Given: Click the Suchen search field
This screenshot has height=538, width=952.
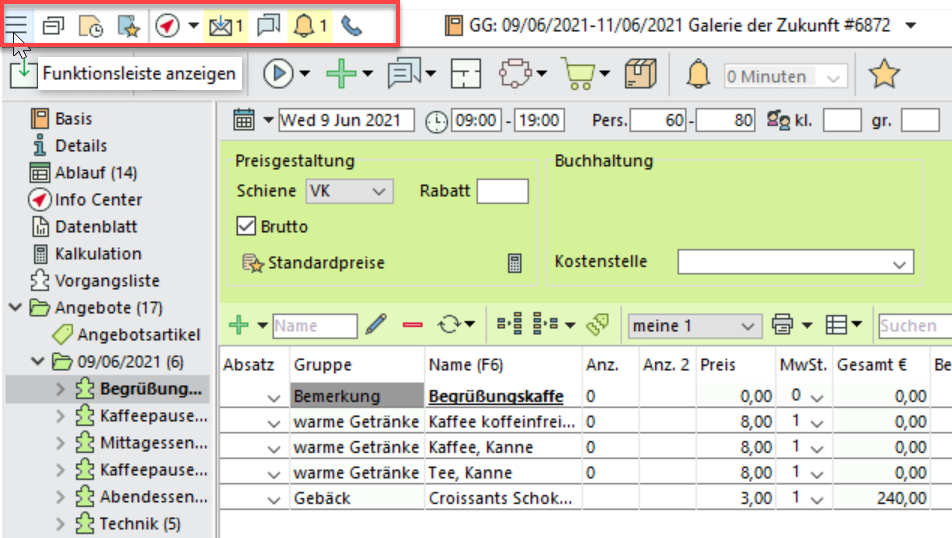Looking at the screenshot, I should 913,325.
